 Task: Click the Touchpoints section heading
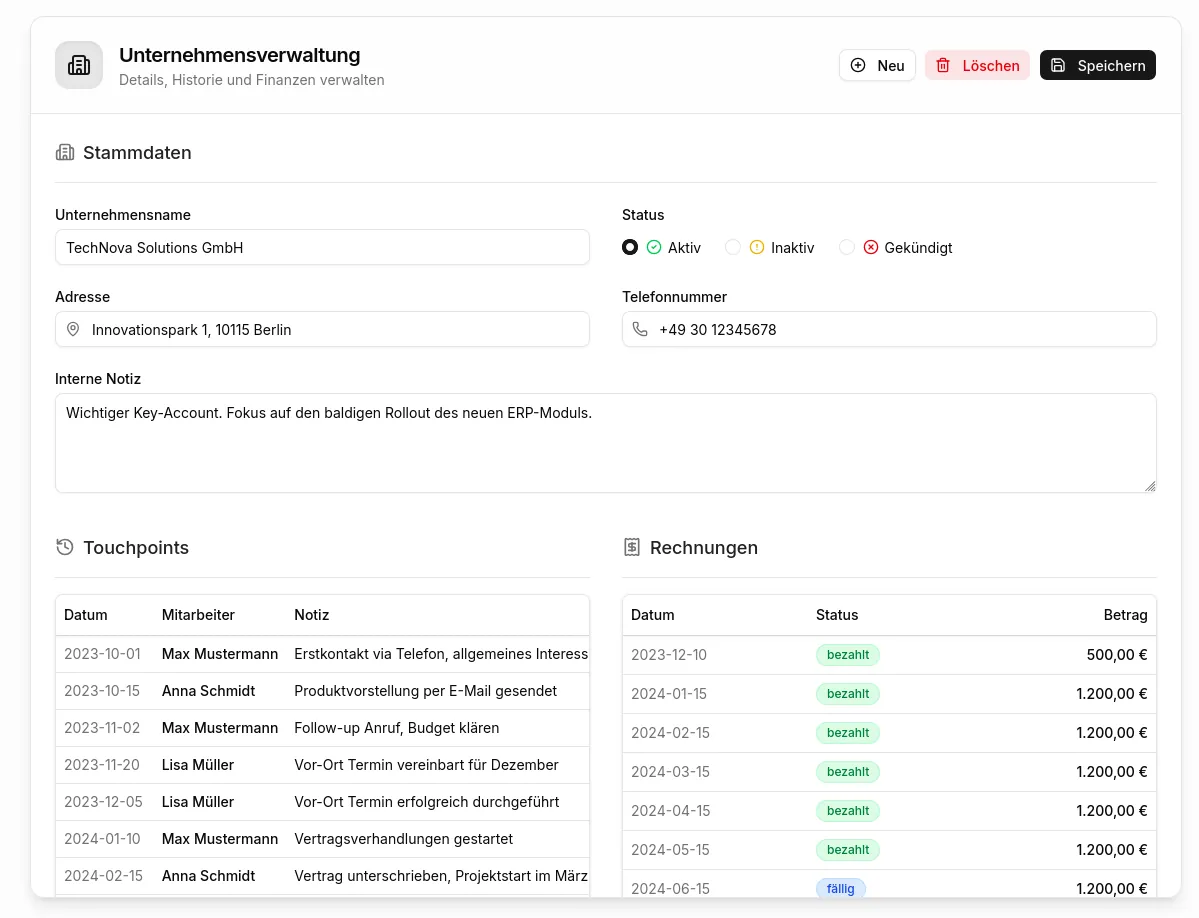click(x=136, y=547)
